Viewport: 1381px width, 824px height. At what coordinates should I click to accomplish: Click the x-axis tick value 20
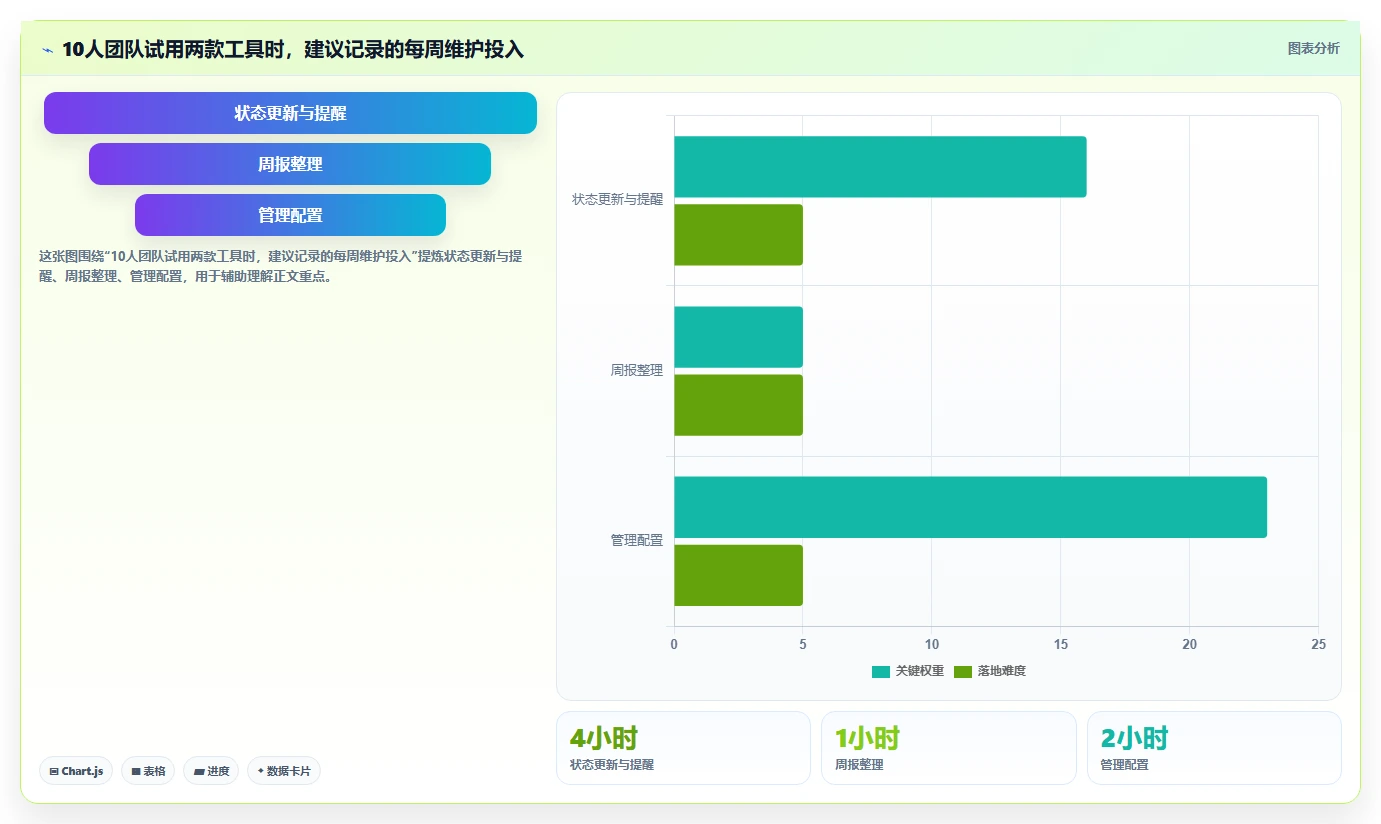pyautogui.click(x=1189, y=645)
